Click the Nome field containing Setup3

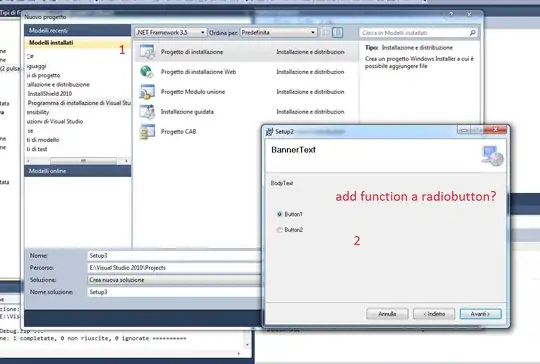174,256
